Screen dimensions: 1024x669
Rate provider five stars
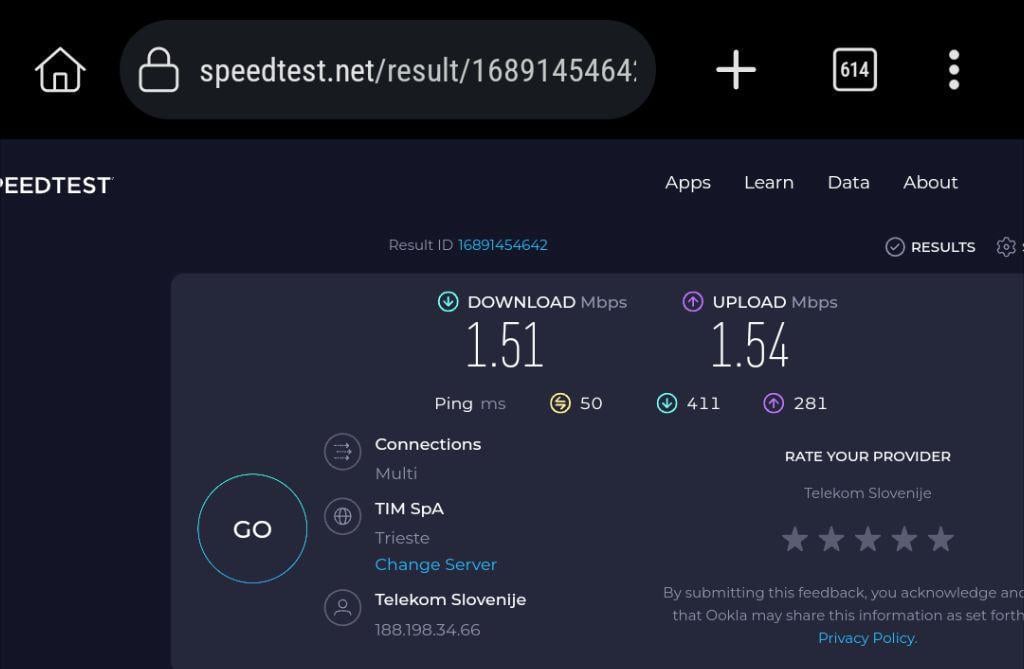tap(941, 539)
